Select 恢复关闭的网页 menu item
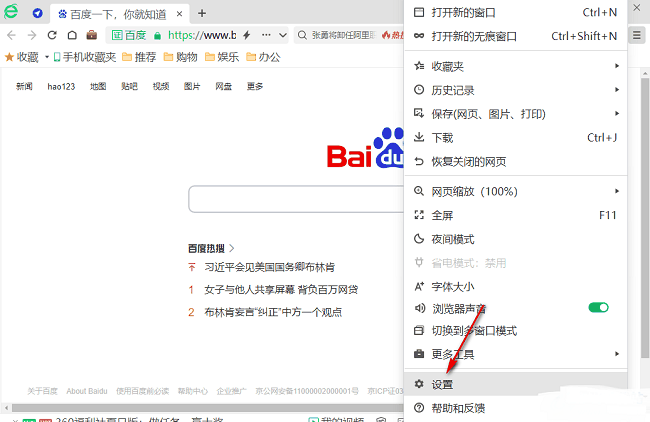650x422 pixels. pyautogui.click(x=515, y=161)
